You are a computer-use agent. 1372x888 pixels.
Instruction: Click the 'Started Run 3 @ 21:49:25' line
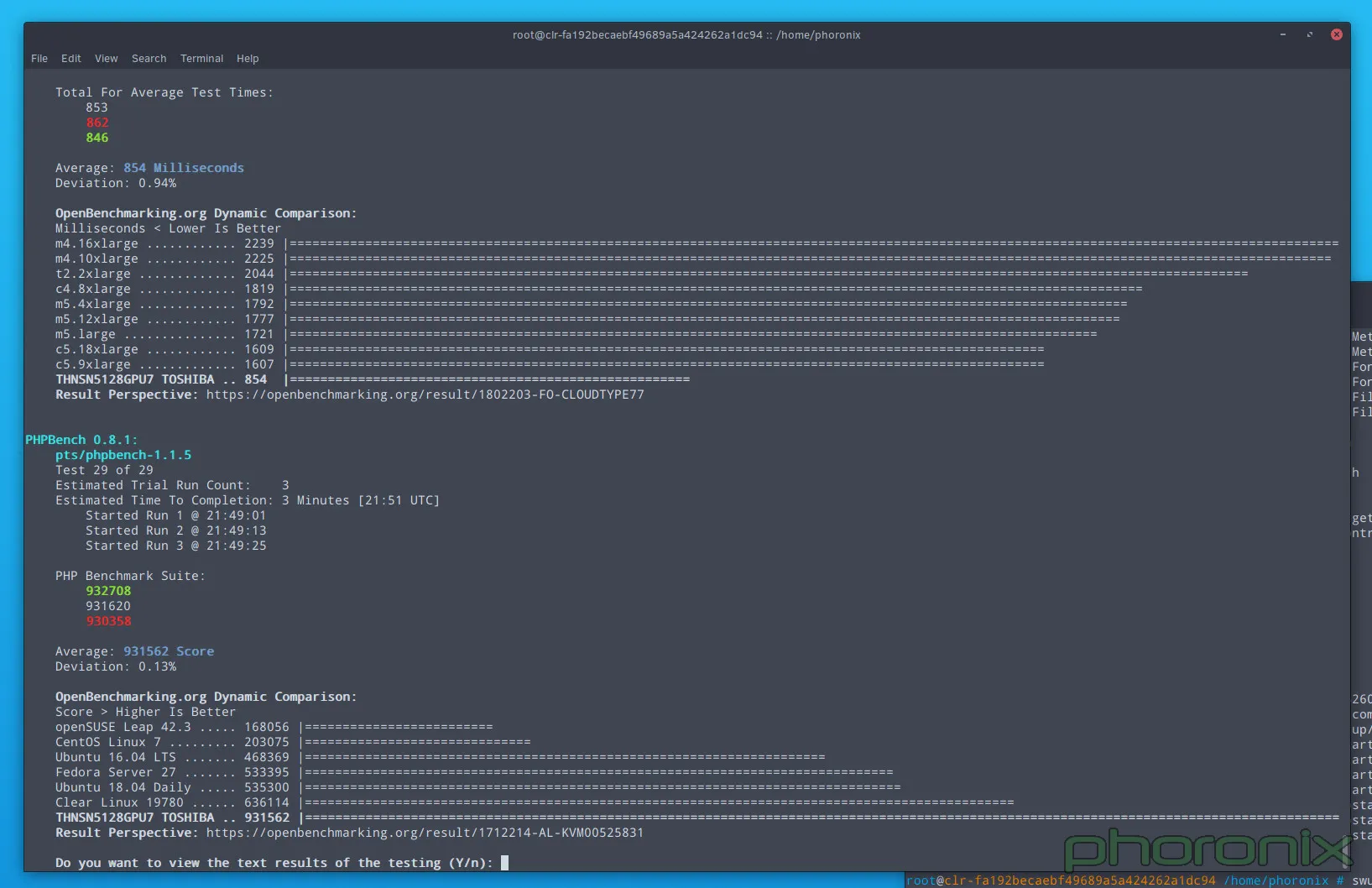pos(175,546)
